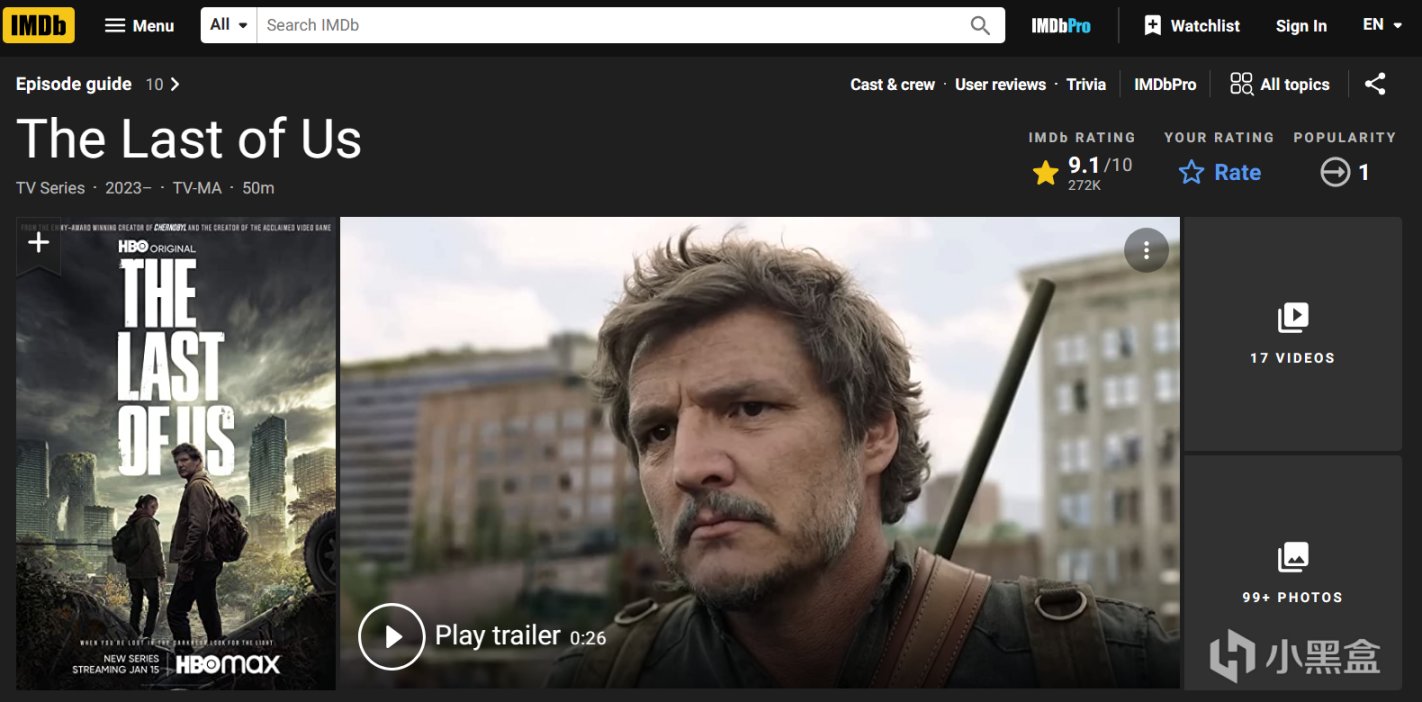Expand the All search category dropdown
The height and width of the screenshot is (702, 1422).
tap(229, 25)
